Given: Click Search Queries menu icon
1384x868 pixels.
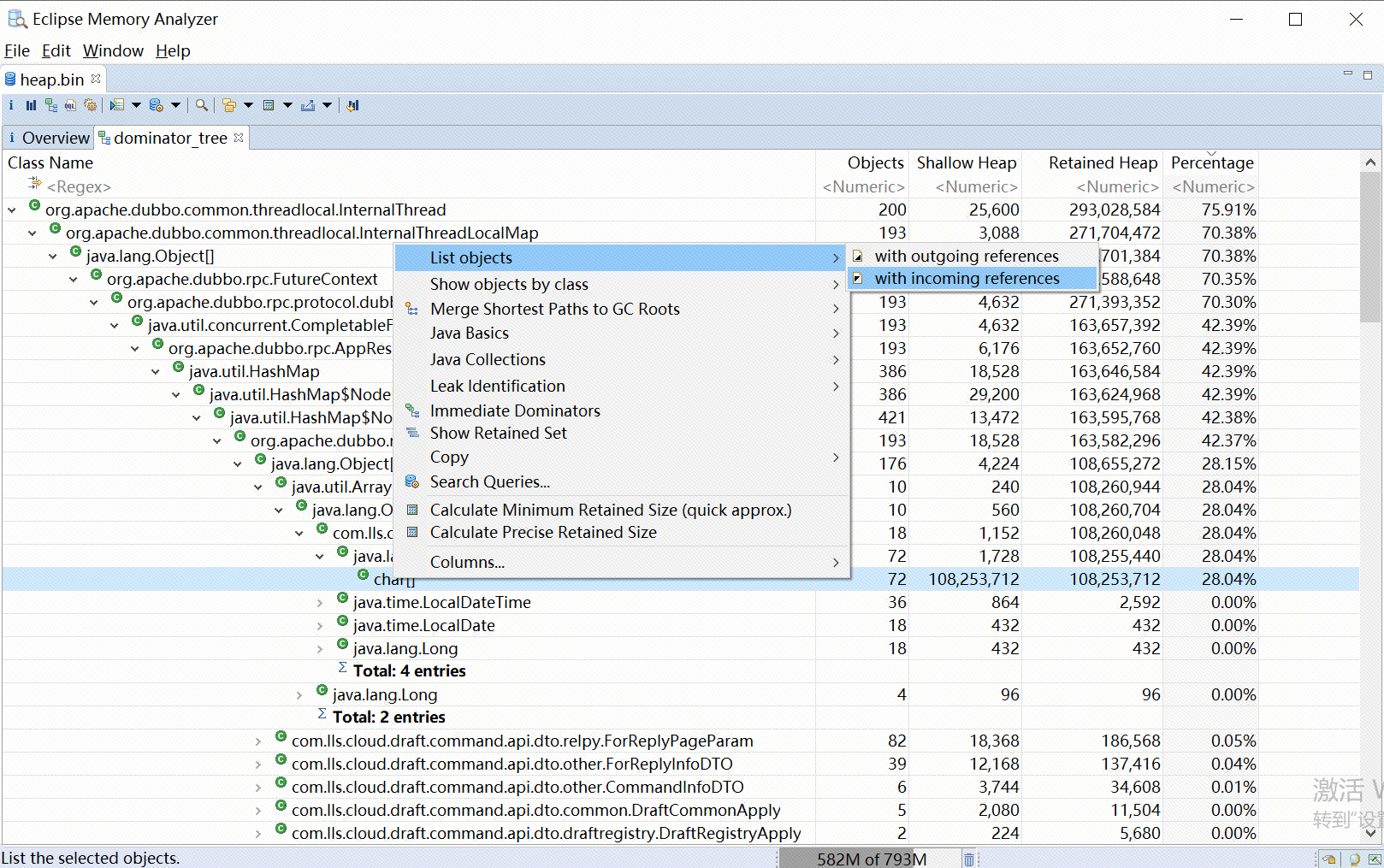Looking at the screenshot, I should 412,481.
